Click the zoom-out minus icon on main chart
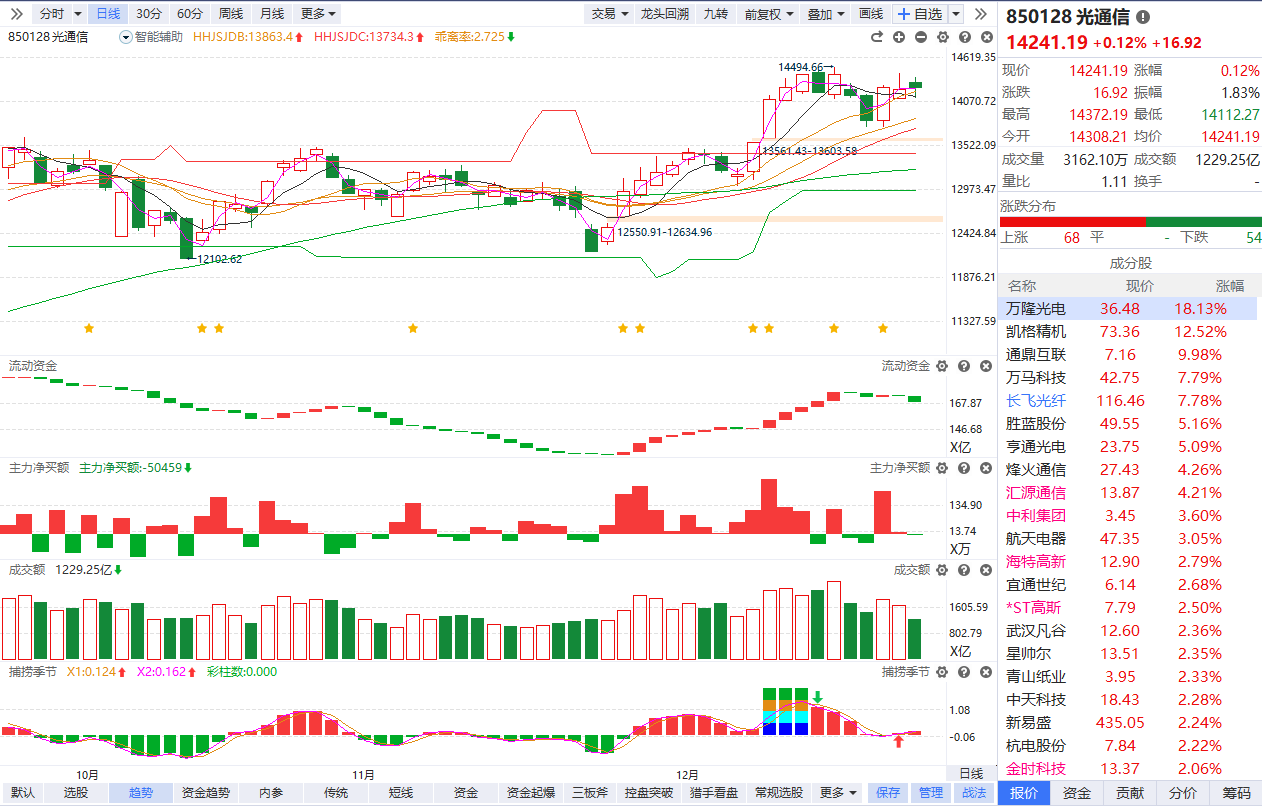Image resolution: width=1262 pixels, height=807 pixels. [920, 37]
